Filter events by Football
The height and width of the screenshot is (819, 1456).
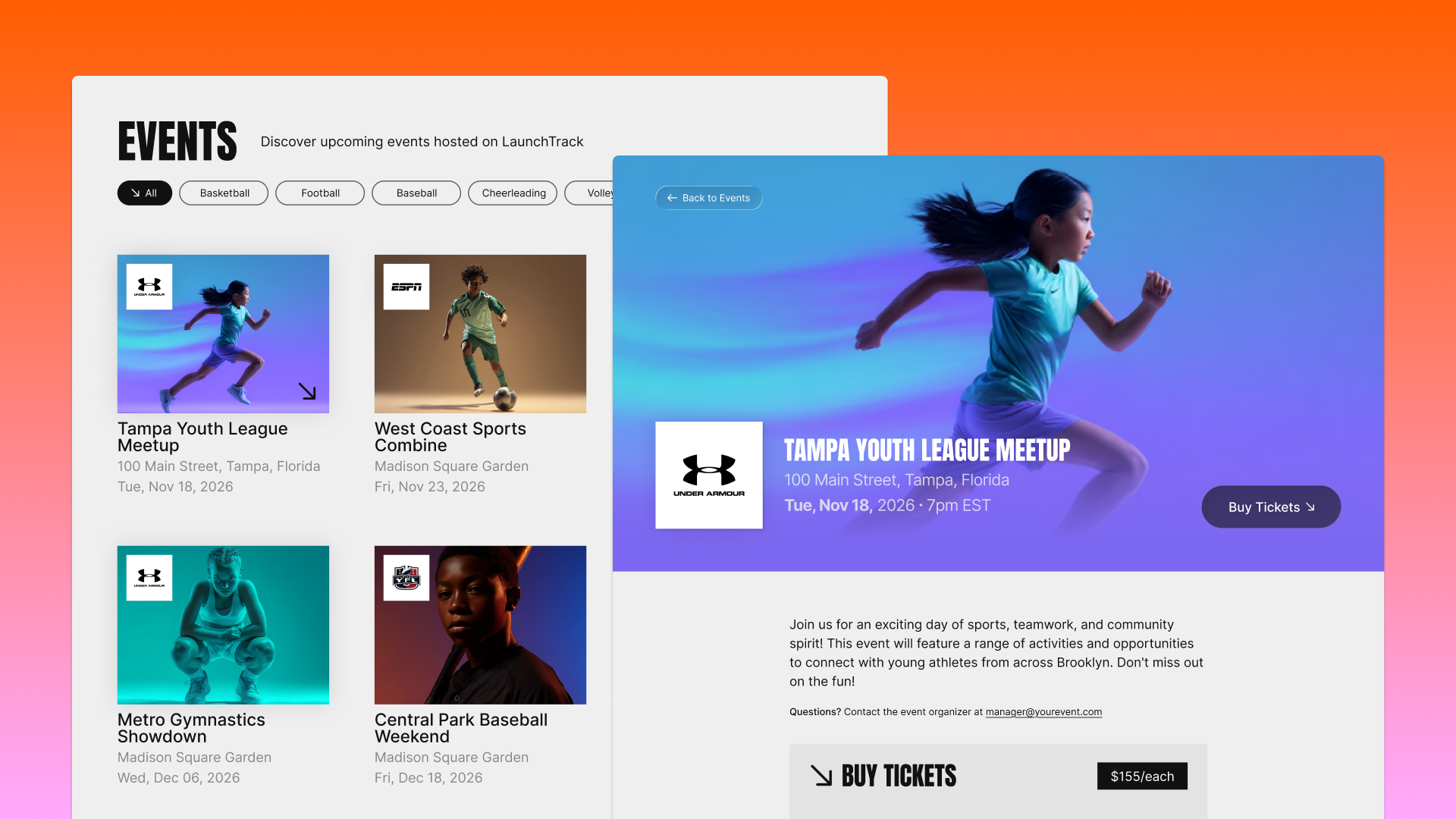tap(320, 193)
